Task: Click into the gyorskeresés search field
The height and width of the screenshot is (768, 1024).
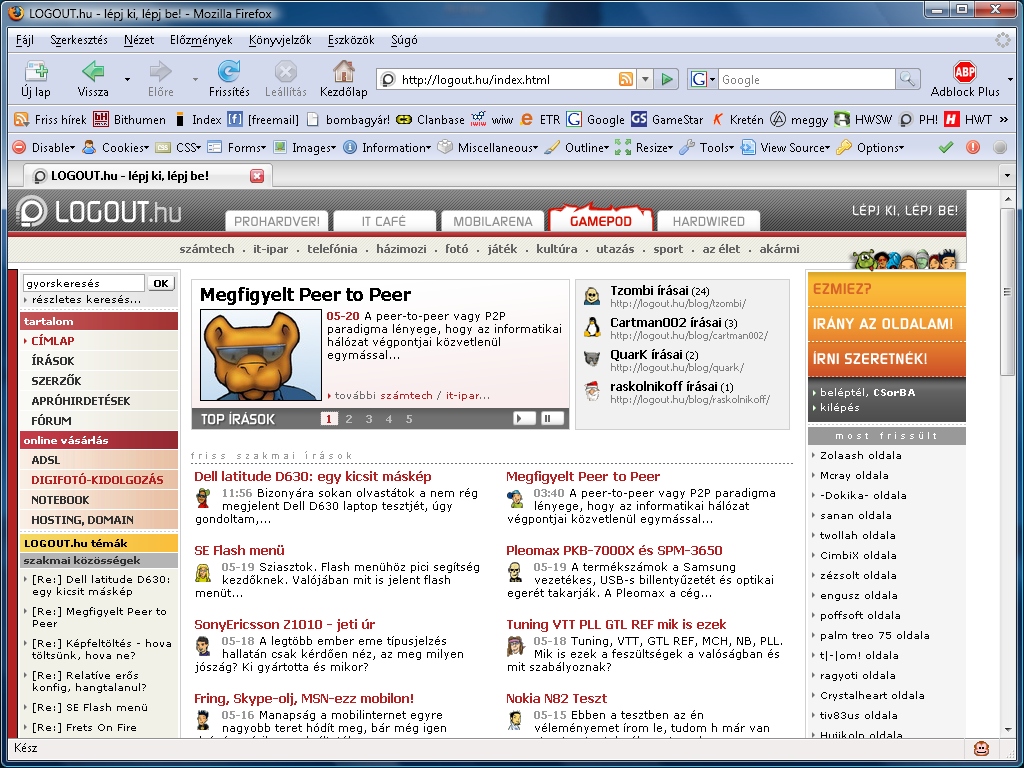Action: point(83,283)
